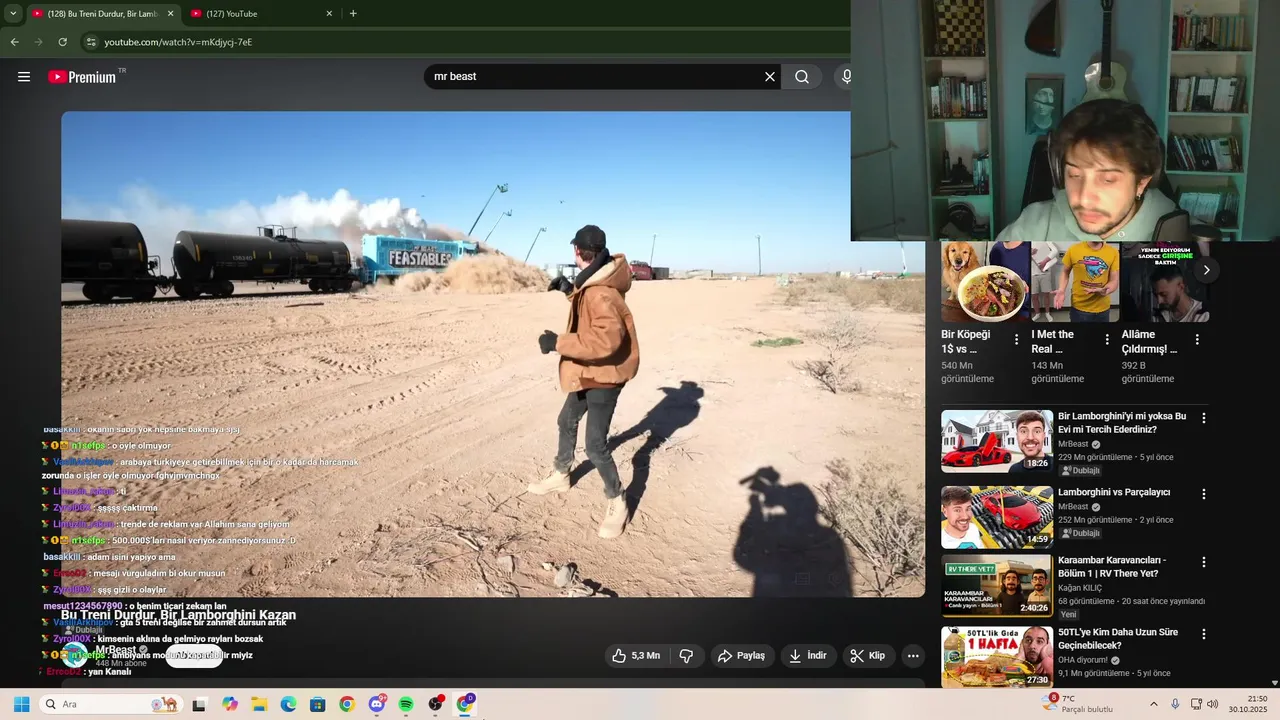Open '50TL'lik Gıda 1 Hafta' thumbnail

pos(997,657)
